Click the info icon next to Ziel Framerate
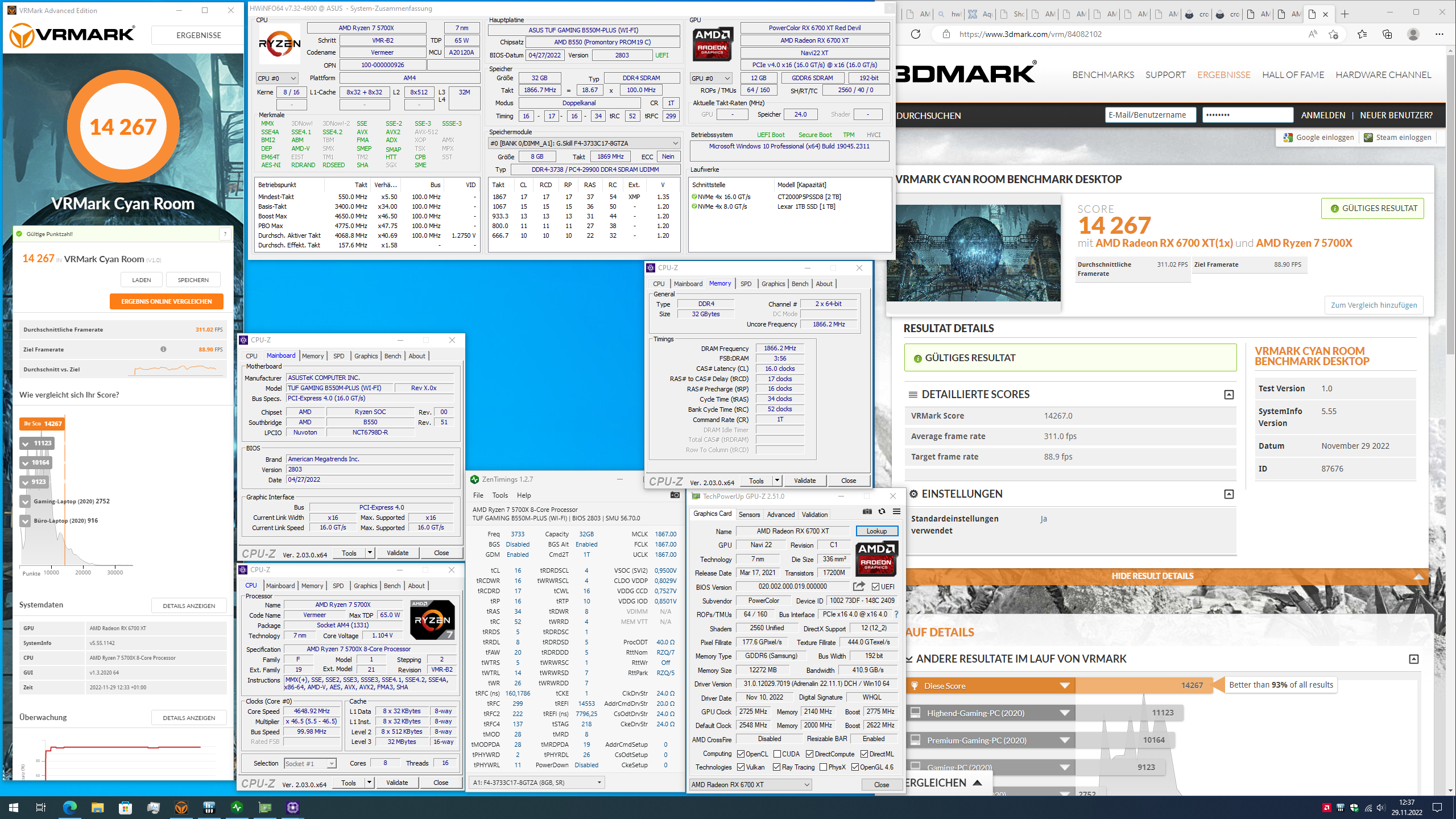 tap(163, 349)
